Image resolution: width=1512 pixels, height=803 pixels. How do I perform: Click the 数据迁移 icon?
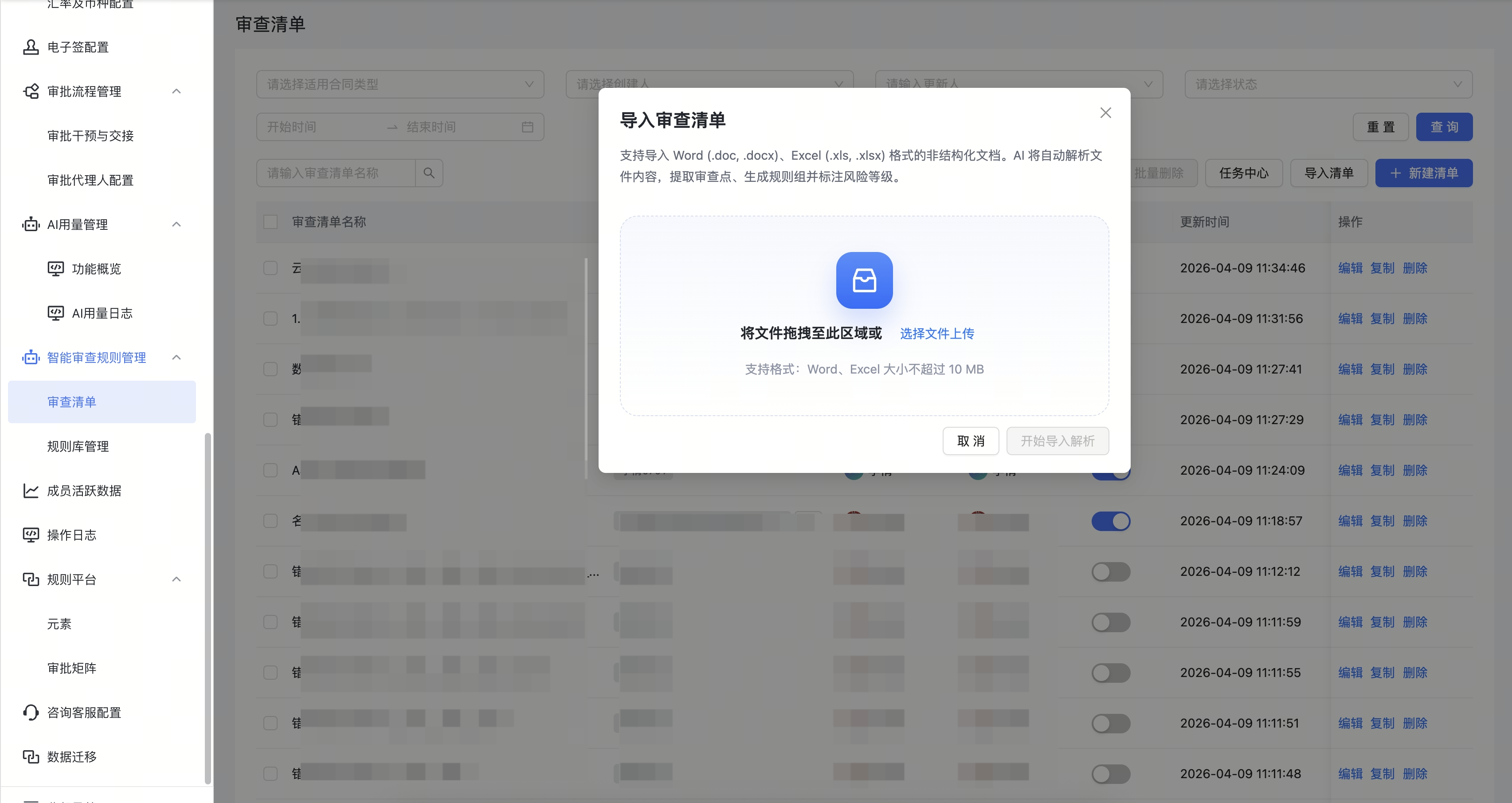coord(31,756)
